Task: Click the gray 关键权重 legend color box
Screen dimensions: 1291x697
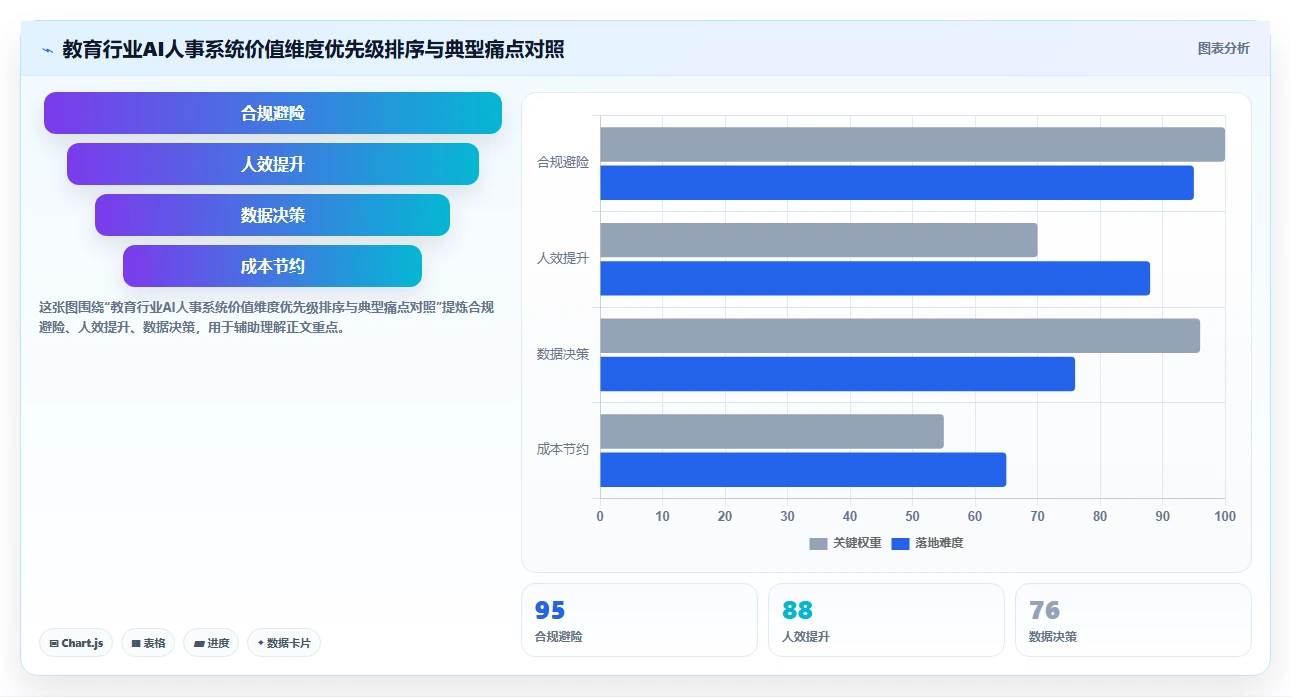Action: tap(819, 543)
